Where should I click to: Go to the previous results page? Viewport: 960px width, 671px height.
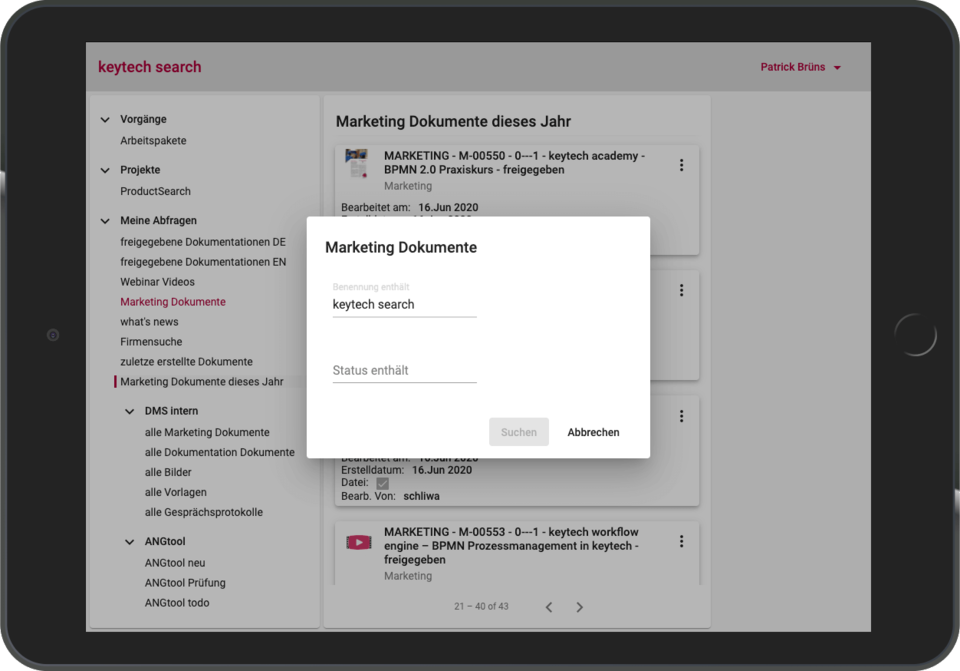548,607
